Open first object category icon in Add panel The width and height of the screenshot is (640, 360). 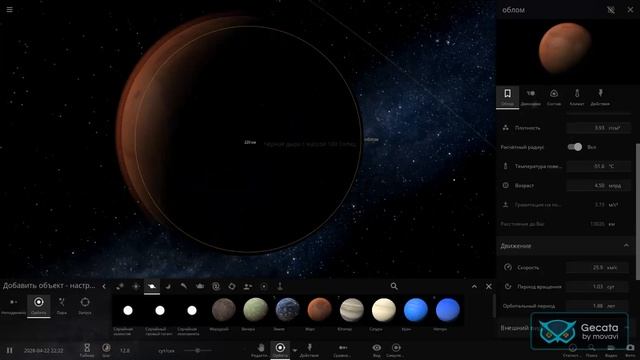pyautogui.click(x=120, y=287)
